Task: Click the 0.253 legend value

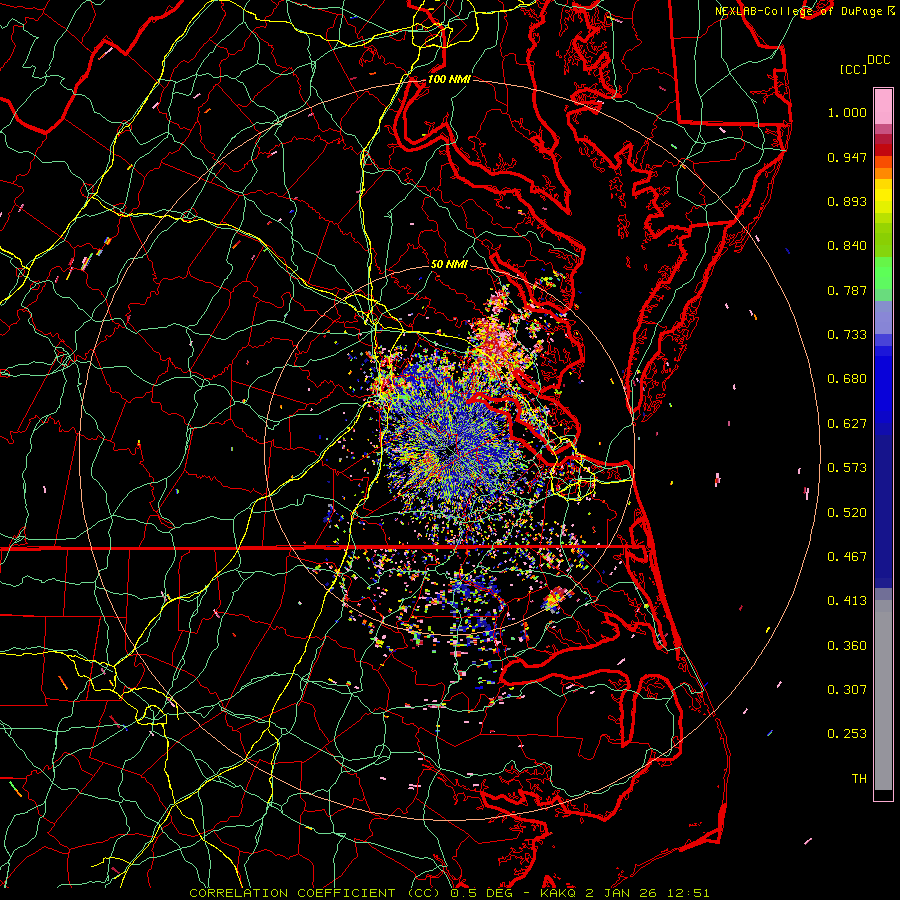Action: coord(847,734)
